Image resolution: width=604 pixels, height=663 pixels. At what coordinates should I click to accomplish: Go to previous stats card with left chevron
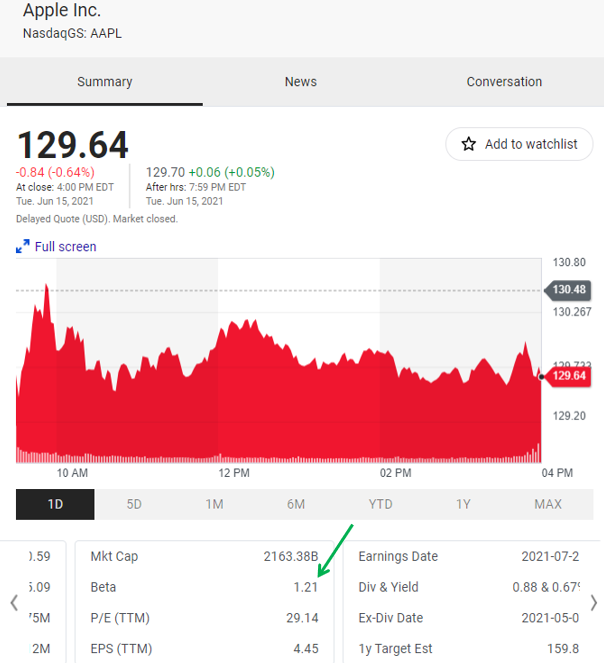[14, 603]
